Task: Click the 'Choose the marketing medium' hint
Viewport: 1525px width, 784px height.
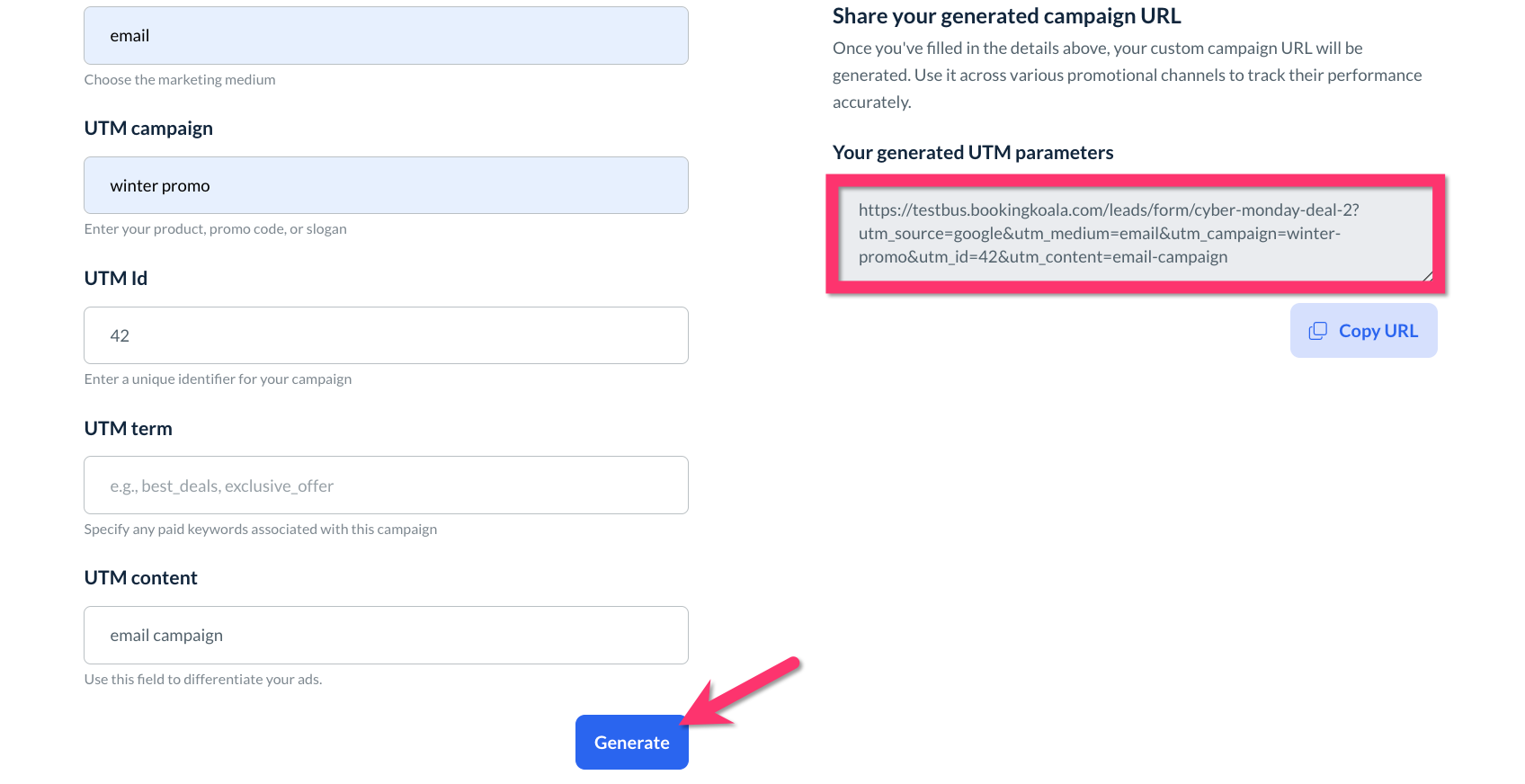Action: click(x=180, y=80)
